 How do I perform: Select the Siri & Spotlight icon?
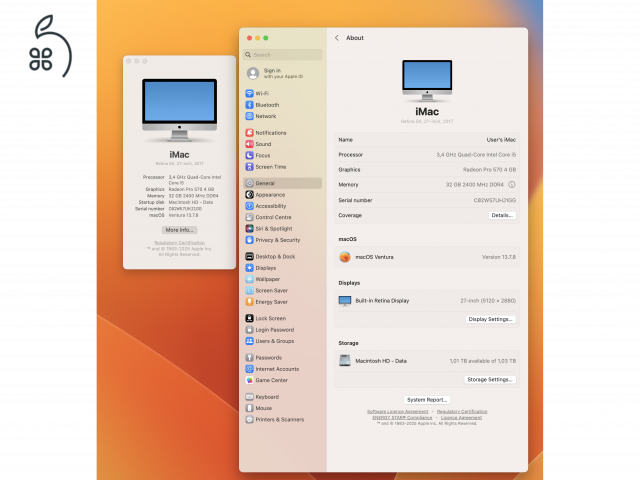pyautogui.click(x=249, y=229)
